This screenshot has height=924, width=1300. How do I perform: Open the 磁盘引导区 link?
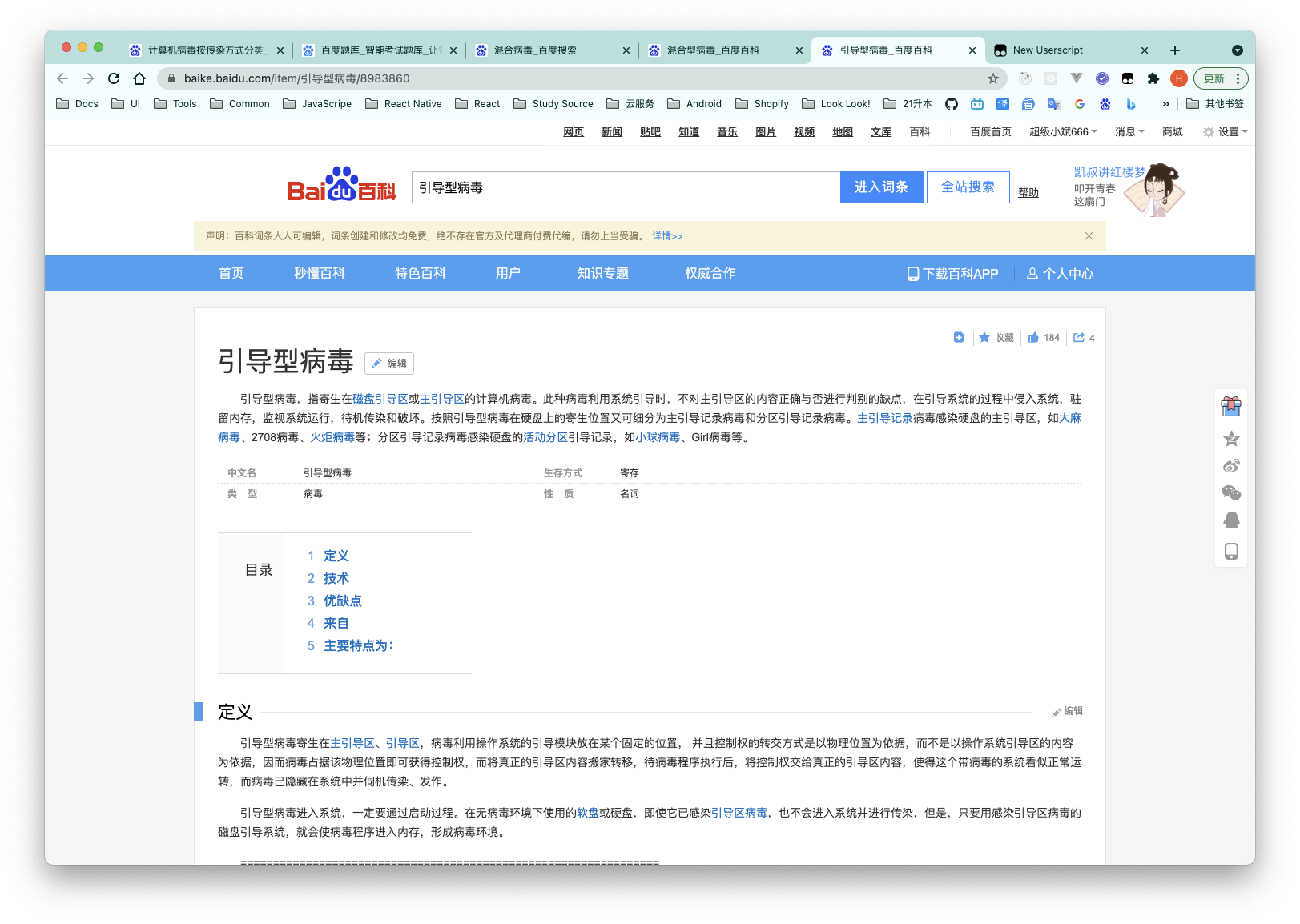click(380, 399)
